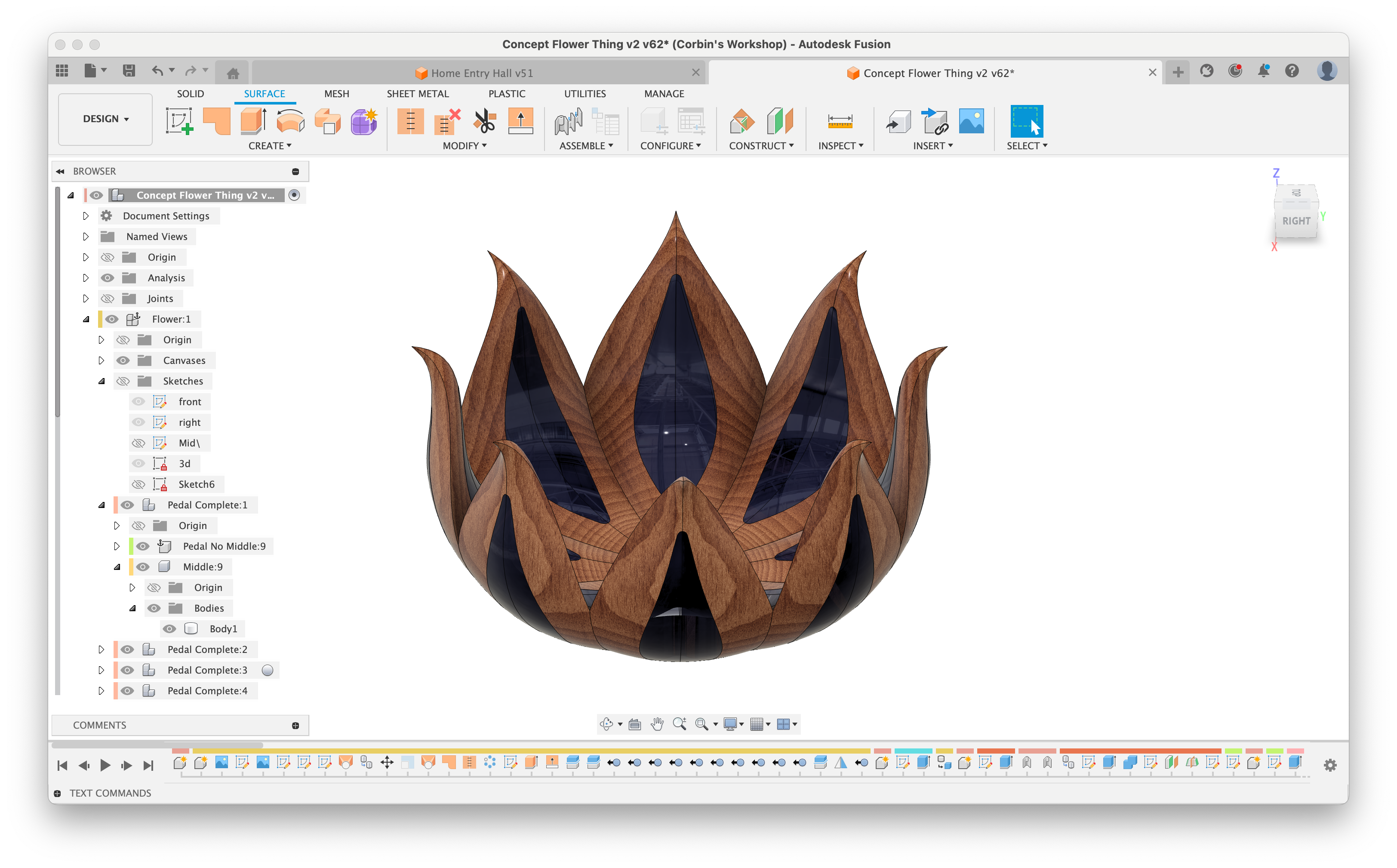Click the Midplane construct icon
This screenshot has width=1397, height=868.
pyautogui.click(x=779, y=121)
